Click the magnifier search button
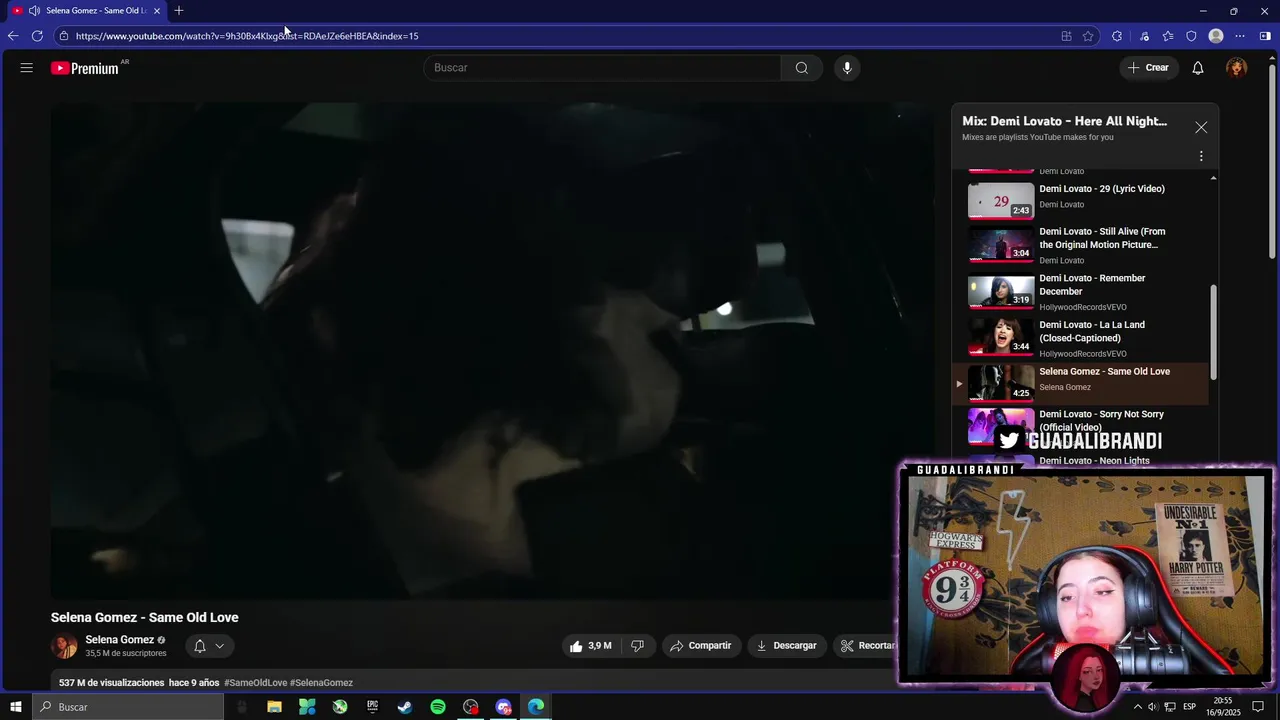Viewport: 1280px width, 720px height. click(801, 68)
